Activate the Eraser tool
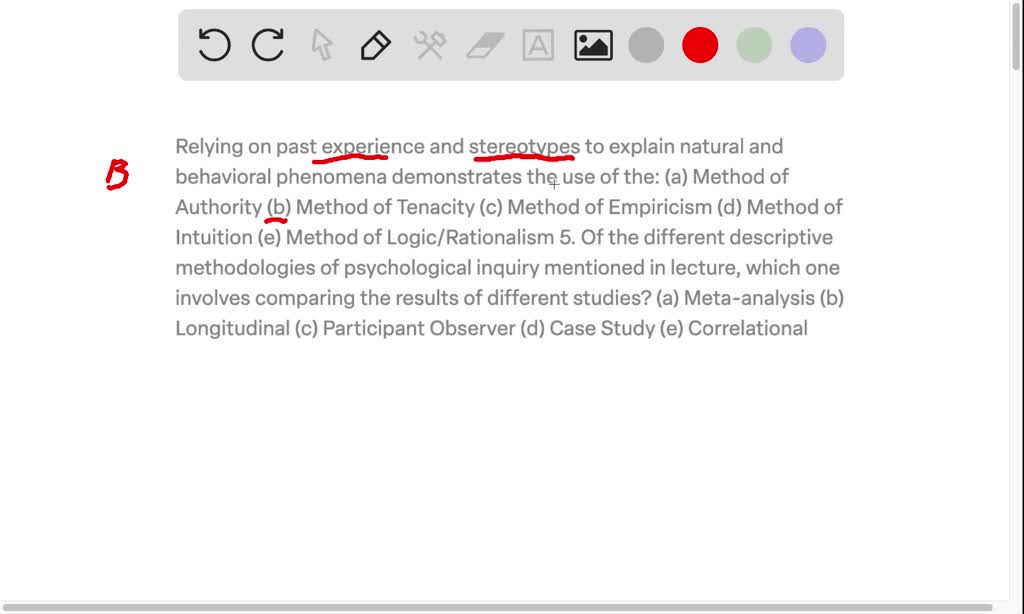Image resolution: width=1024 pixels, height=614 pixels. [483, 44]
